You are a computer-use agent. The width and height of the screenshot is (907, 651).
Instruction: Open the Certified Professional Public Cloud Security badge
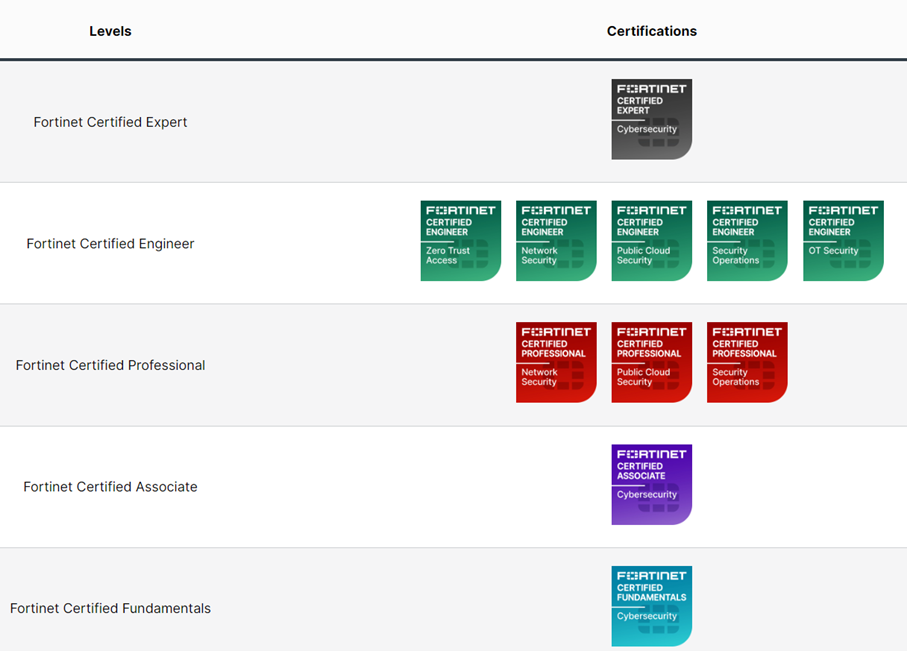(651, 362)
